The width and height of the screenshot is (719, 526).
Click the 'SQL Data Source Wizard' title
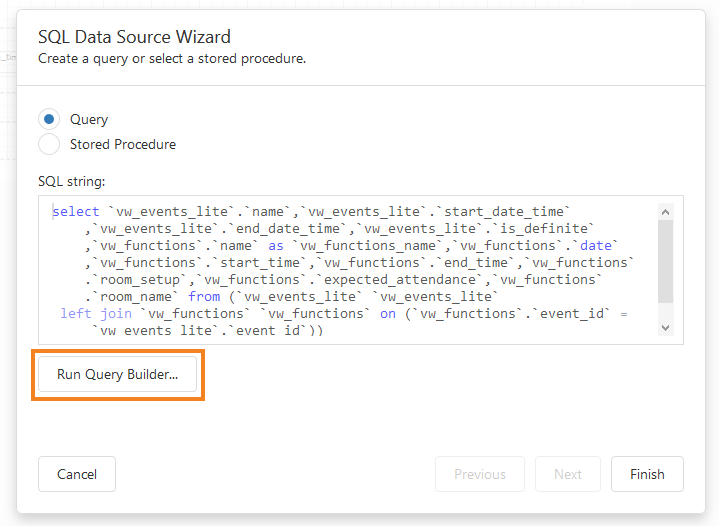tap(134, 37)
